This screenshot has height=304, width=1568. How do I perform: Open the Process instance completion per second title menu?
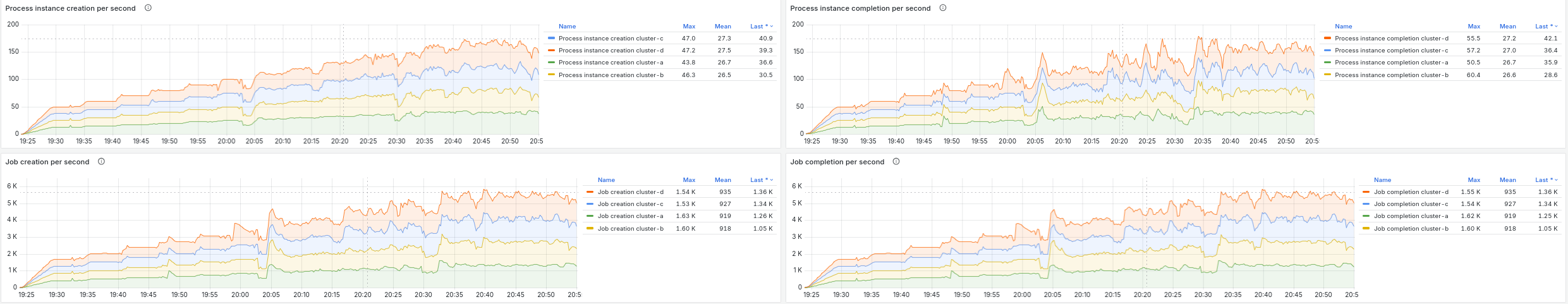pyautogui.click(x=860, y=8)
